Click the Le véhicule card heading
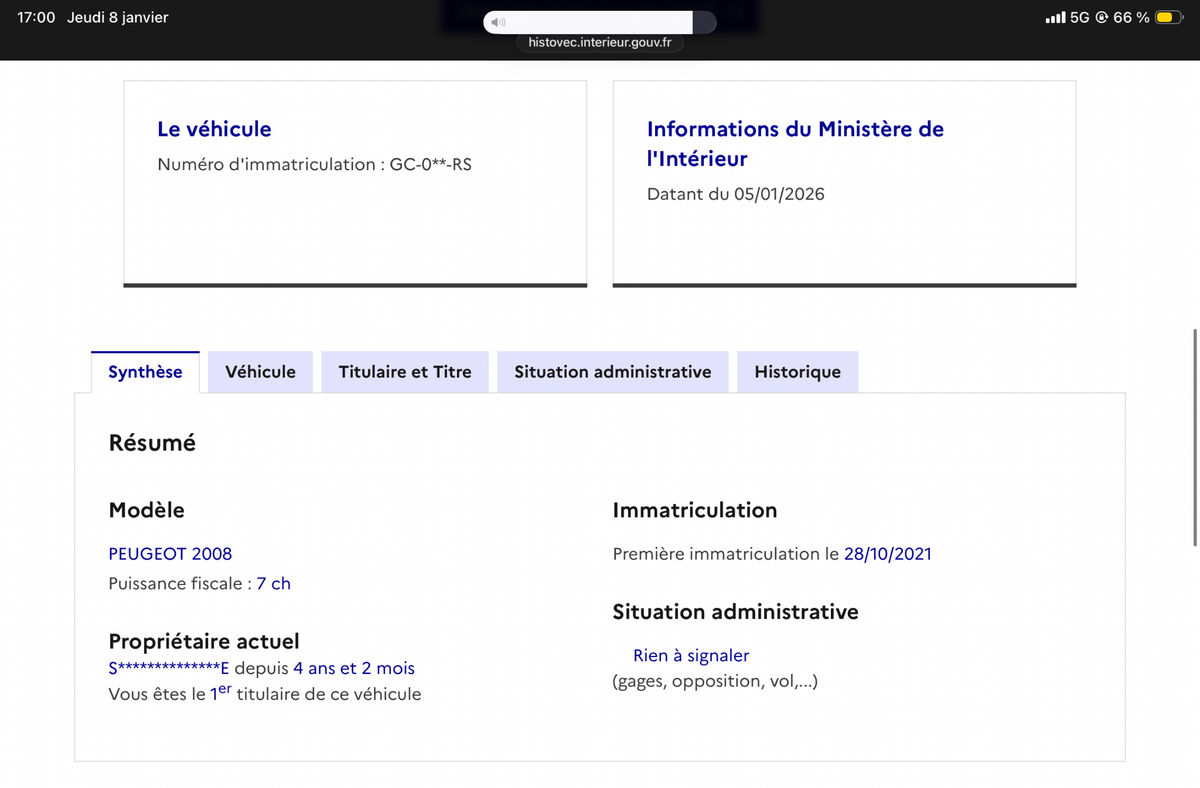This screenshot has height=788, width=1200. tap(214, 129)
